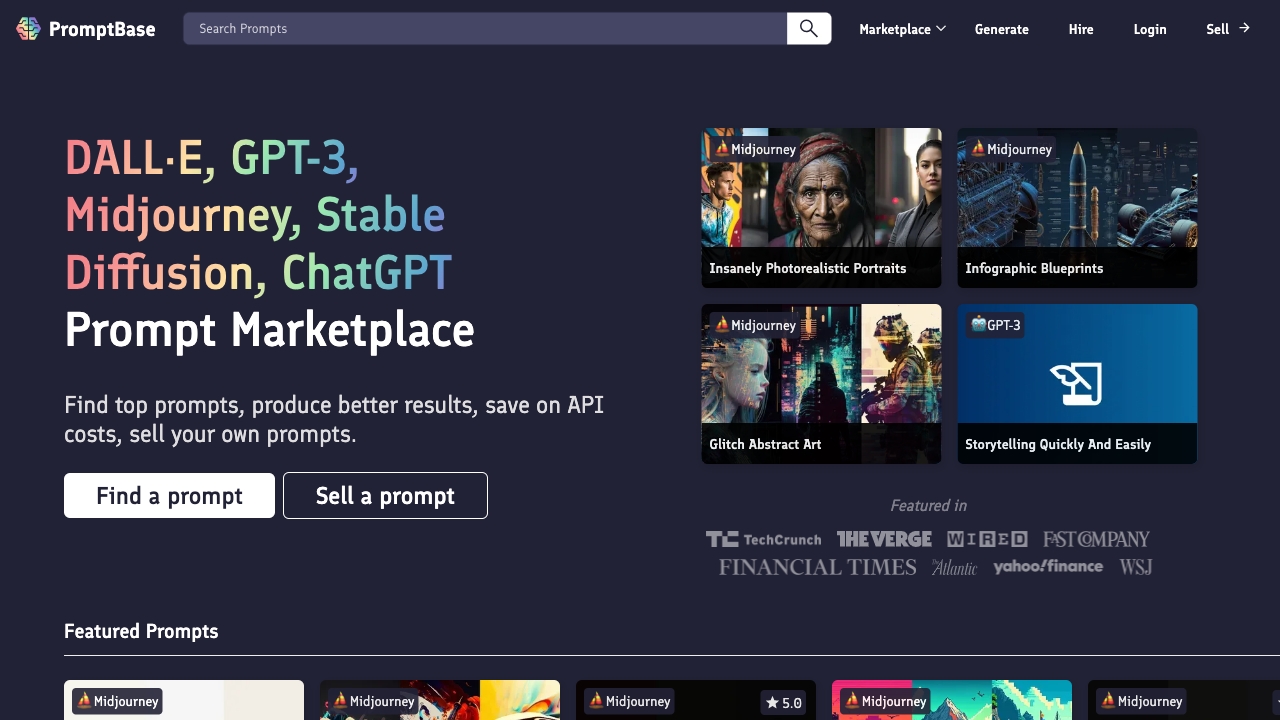Open the Infographic Blueprints prompt card
Screen dimensions: 1280x720
1077,207
